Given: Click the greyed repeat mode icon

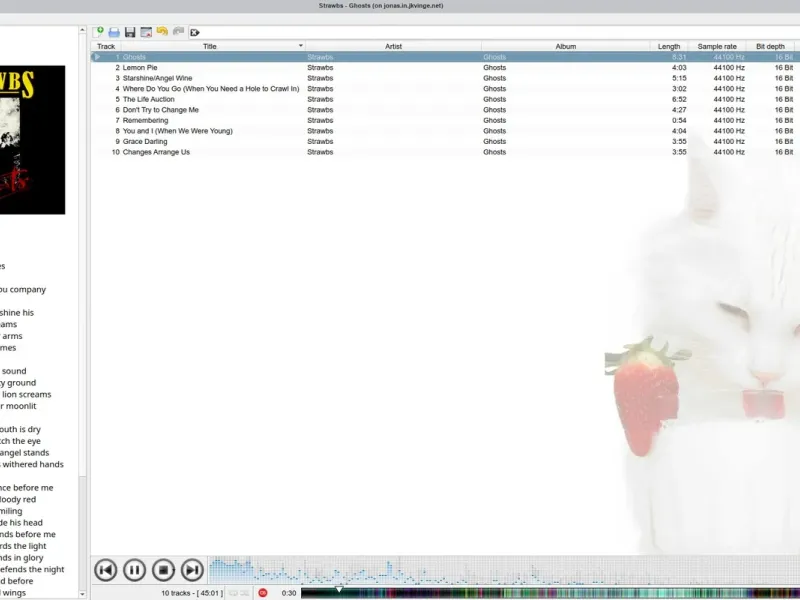Looking at the screenshot, I should click(x=233, y=593).
